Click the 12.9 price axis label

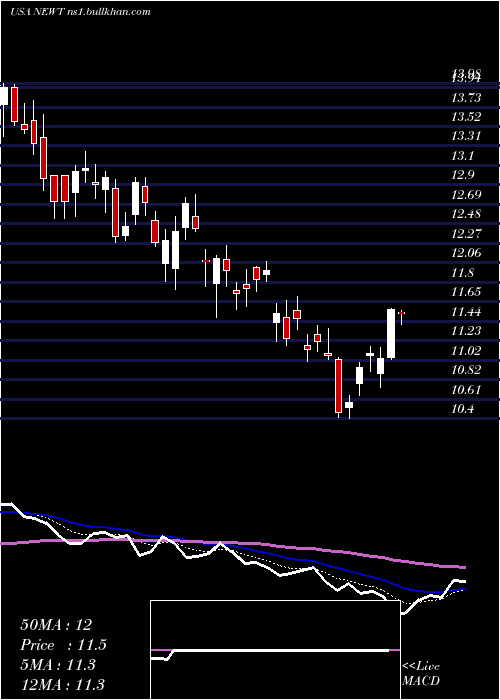pos(463,175)
